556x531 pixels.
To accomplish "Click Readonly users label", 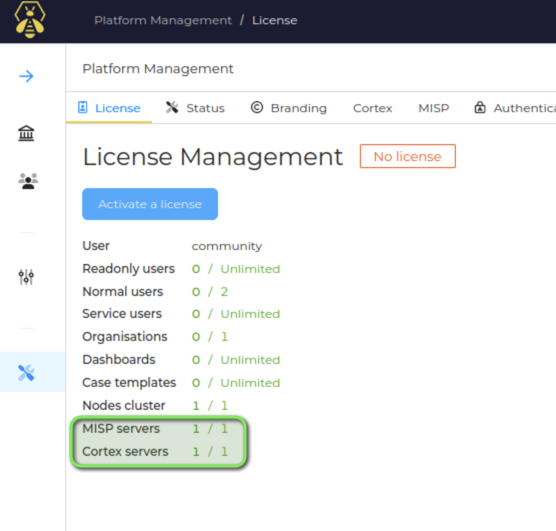I will [x=128, y=269].
